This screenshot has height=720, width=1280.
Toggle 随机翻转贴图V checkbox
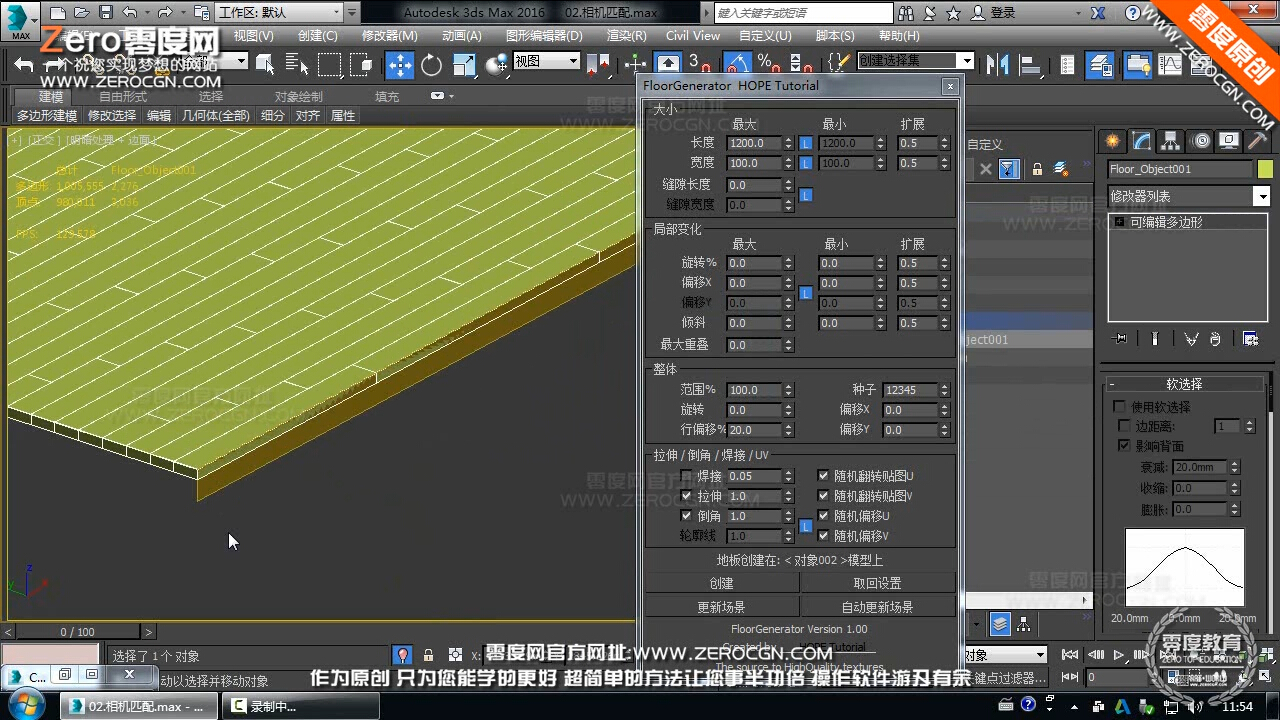tap(823, 496)
